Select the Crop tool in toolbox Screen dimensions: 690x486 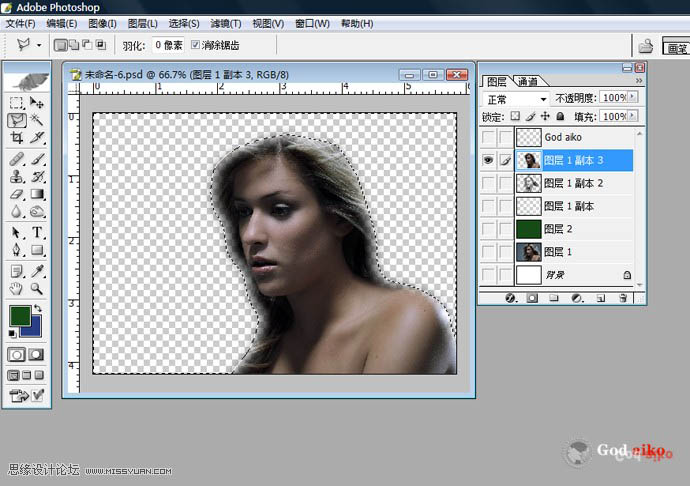[x=17, y=137]
